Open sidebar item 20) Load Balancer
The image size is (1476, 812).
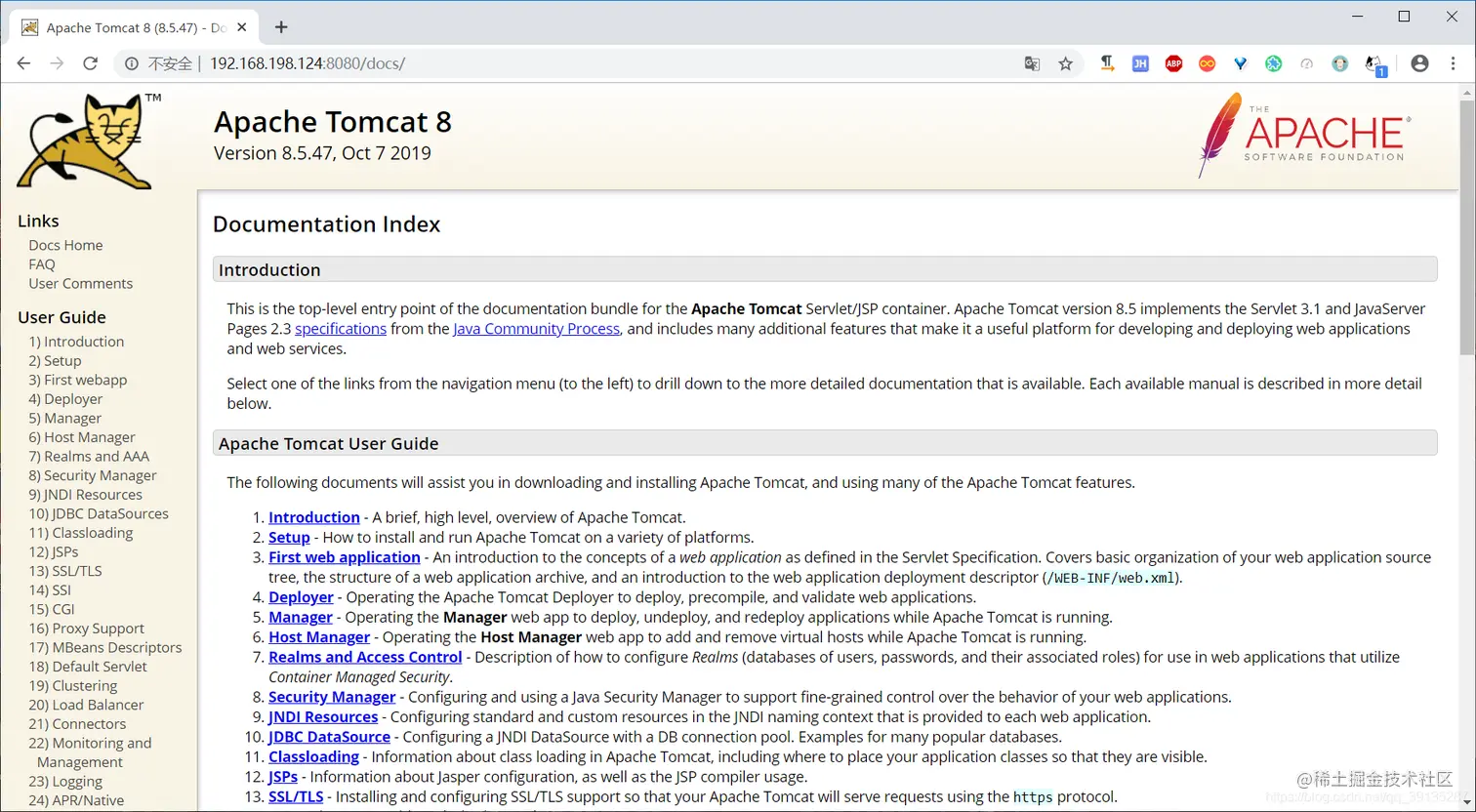(86, 705)
